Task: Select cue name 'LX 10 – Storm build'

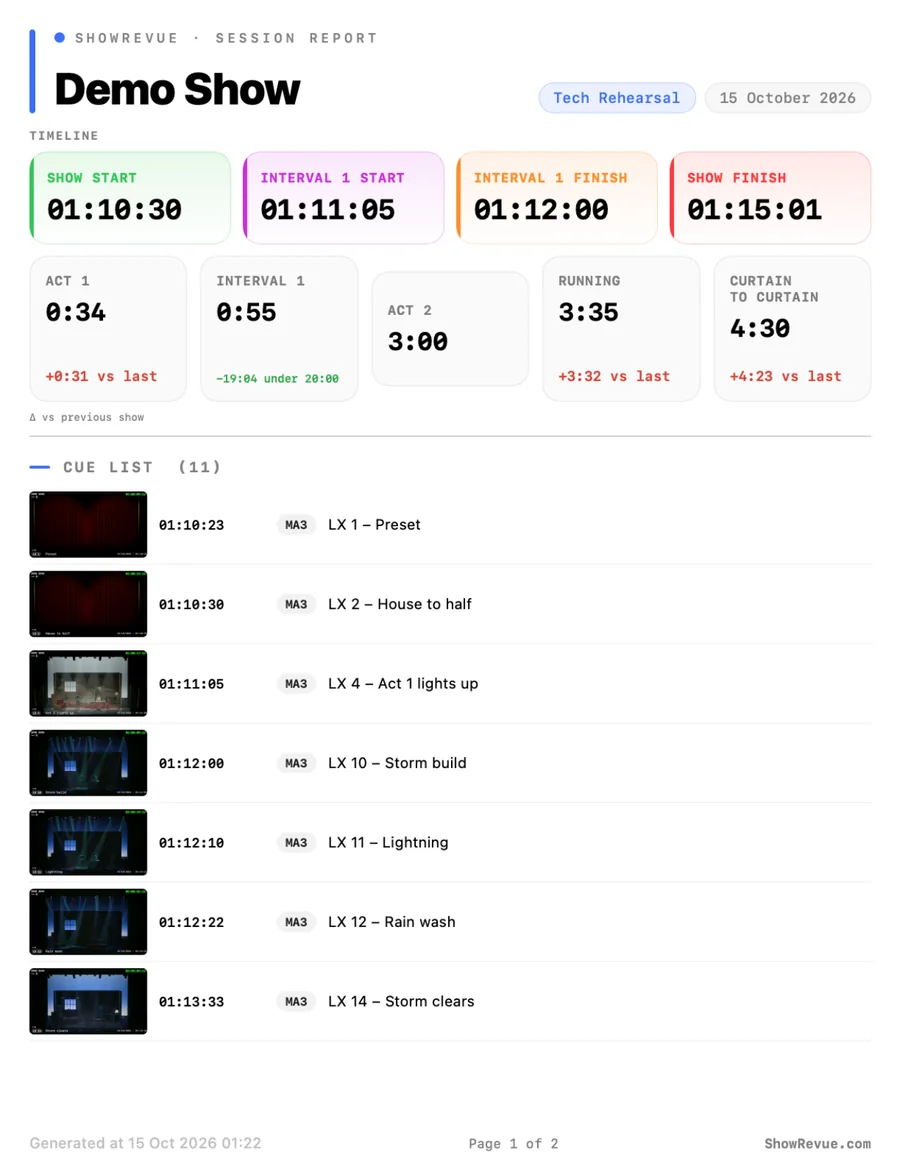Action: (x=397, y=763)
